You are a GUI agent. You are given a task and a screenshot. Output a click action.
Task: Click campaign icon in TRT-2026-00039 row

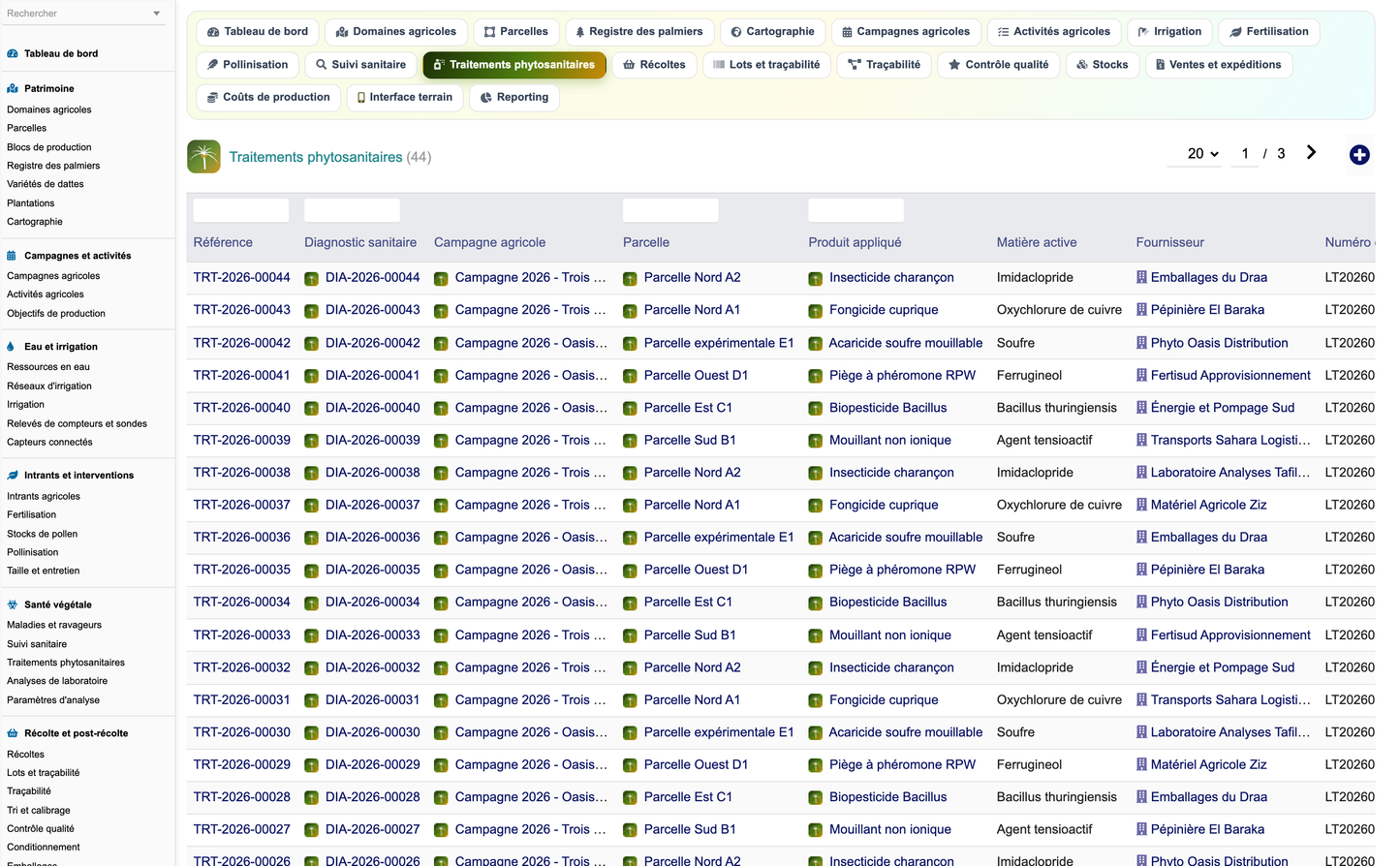click(x=441, y=441)
